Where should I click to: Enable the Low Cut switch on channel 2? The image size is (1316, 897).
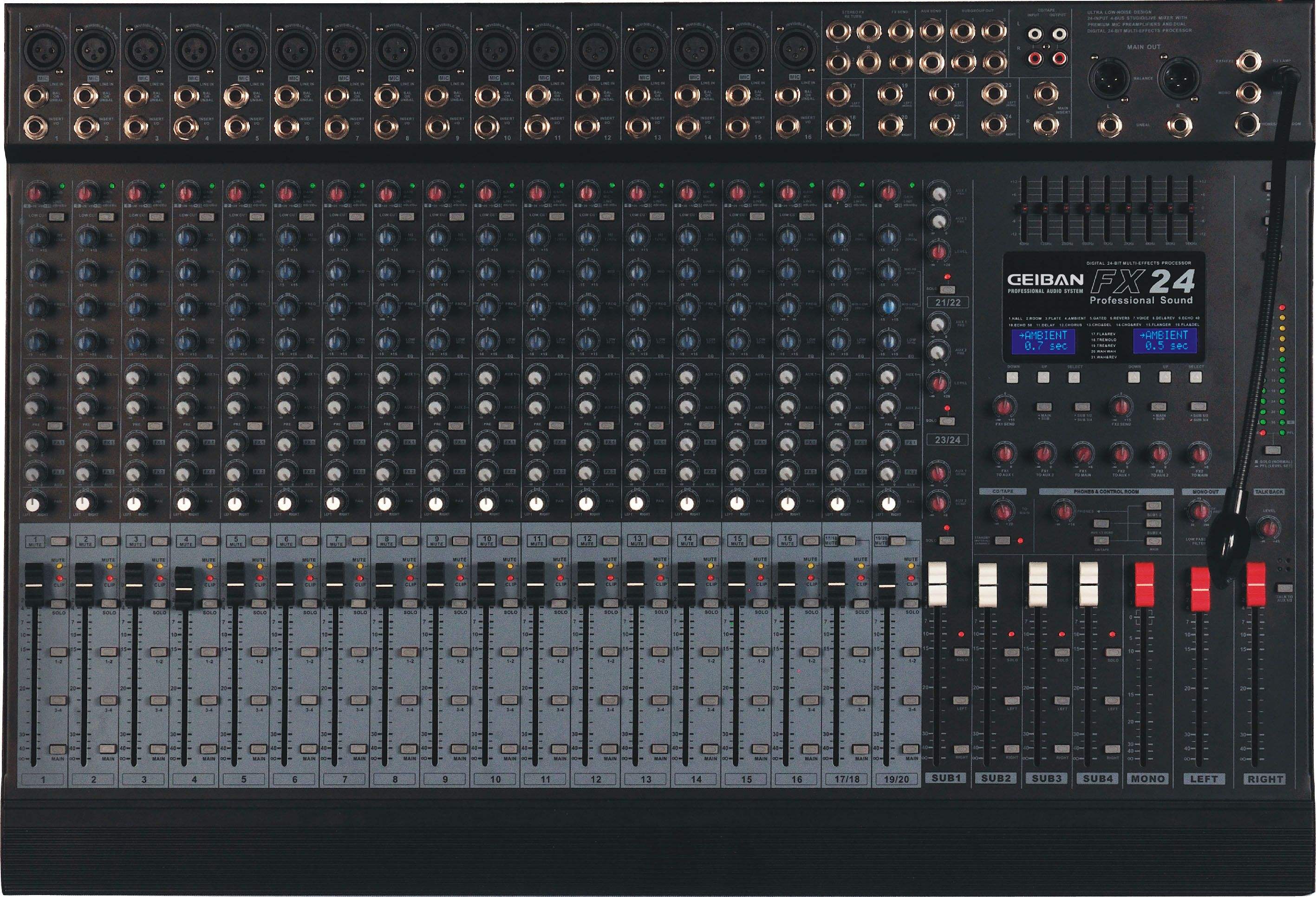[106, 216]
